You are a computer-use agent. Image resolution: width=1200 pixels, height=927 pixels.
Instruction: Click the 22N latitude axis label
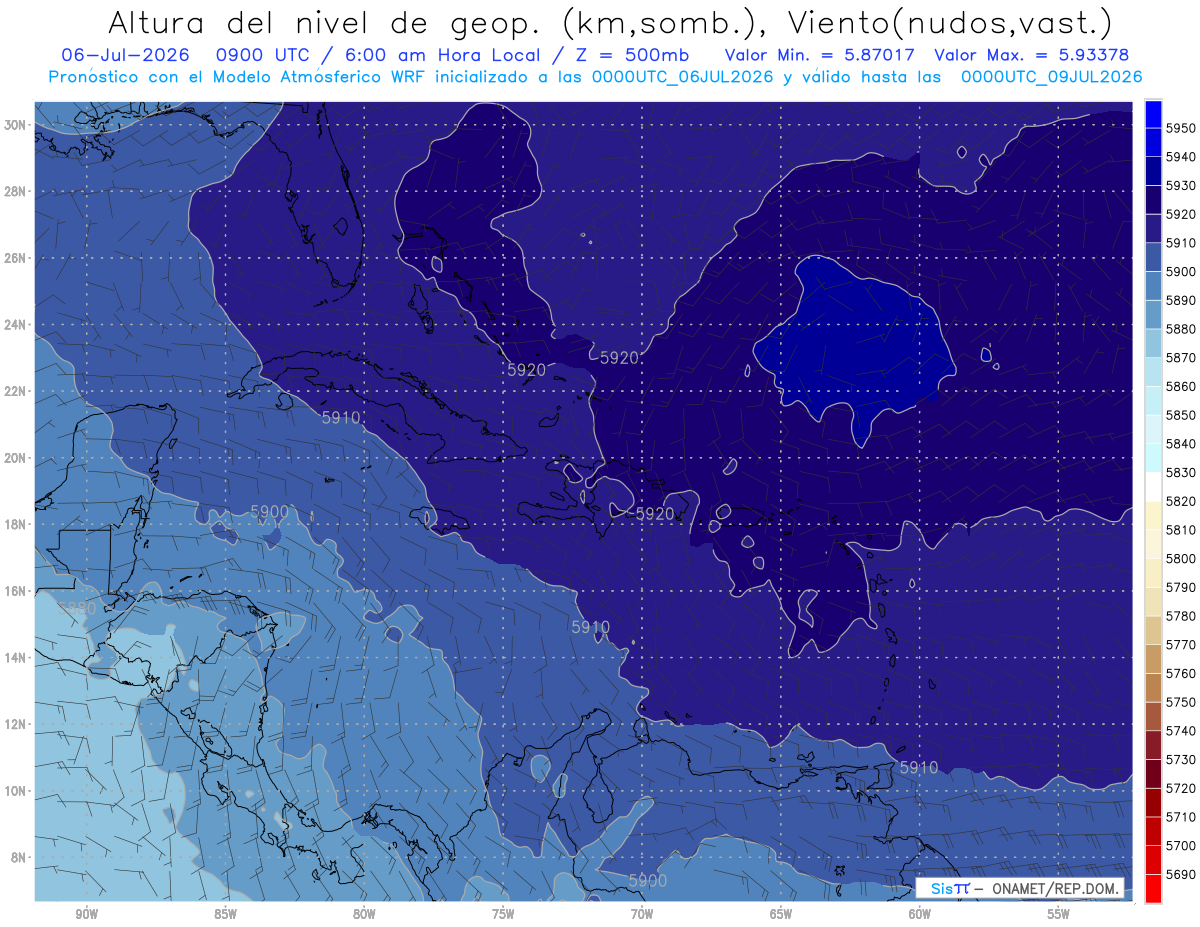click(x=15, y=391)
